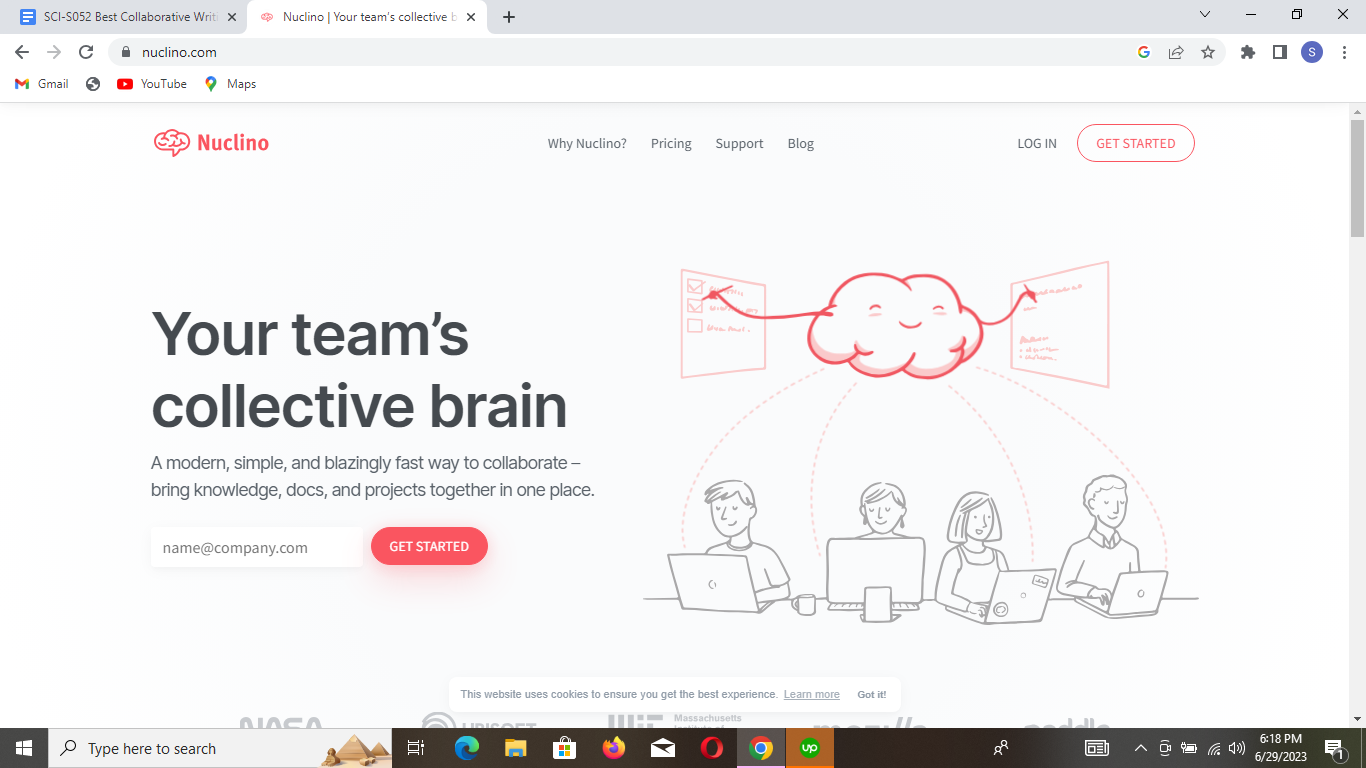Open Gmail from the bookmarks bar
The image size is (1366, 768).
click(40, 84)
